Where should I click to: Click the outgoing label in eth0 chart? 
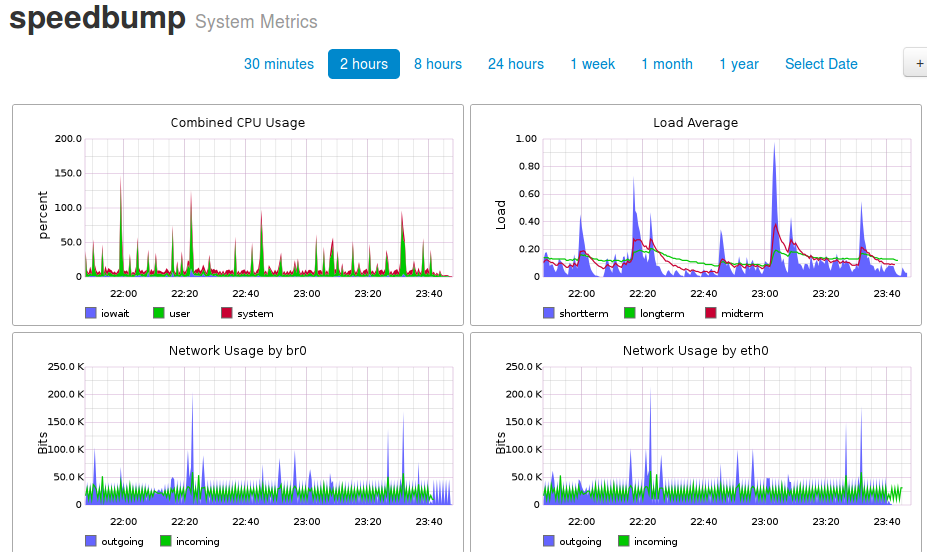pyautogui.click(x=580, y=542)
